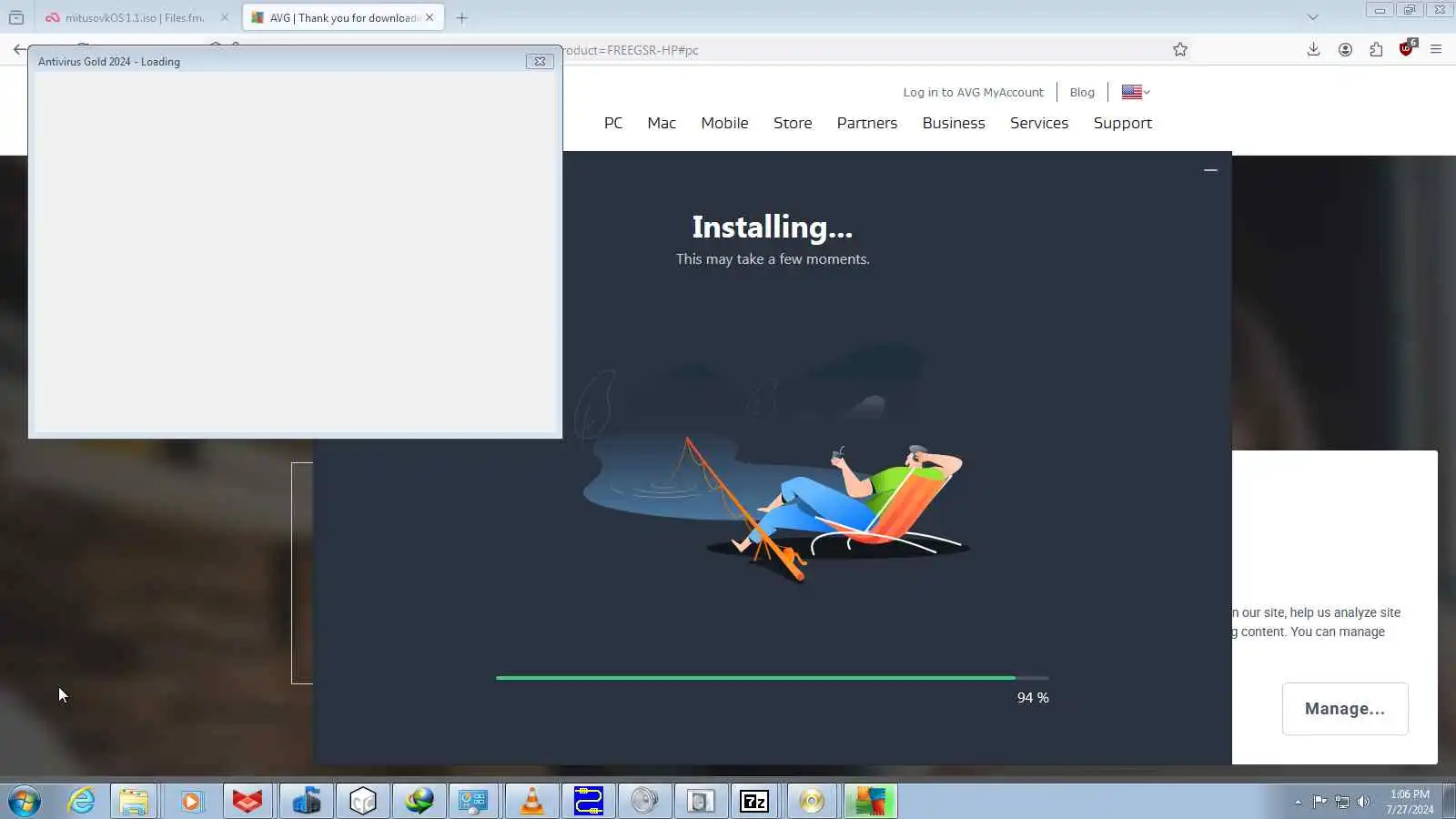The width and height of the screenshot is (1456, 819).
Task: Open Windows Media Player from the taskbar
Action: (191, 801)
